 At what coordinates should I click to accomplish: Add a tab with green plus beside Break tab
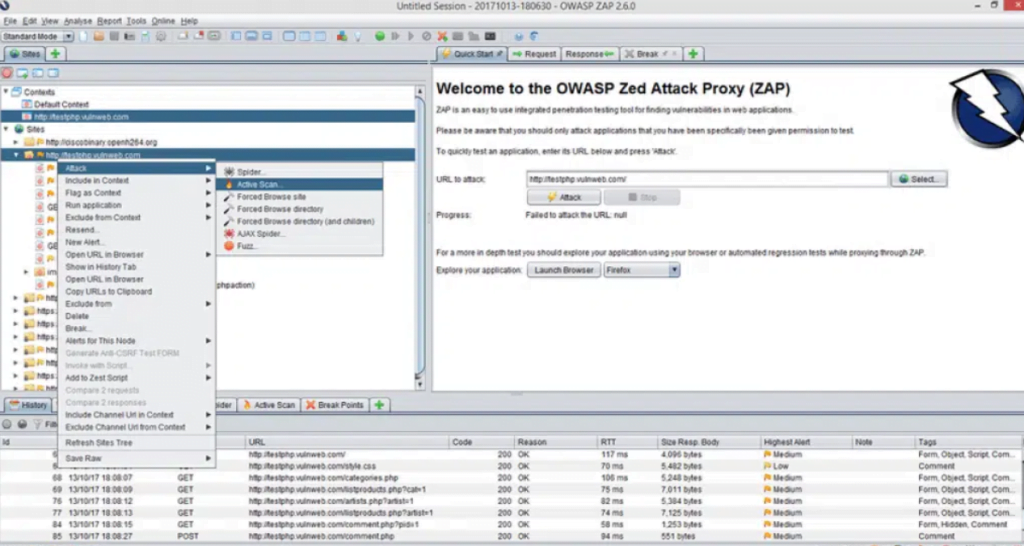click(693, 54)
